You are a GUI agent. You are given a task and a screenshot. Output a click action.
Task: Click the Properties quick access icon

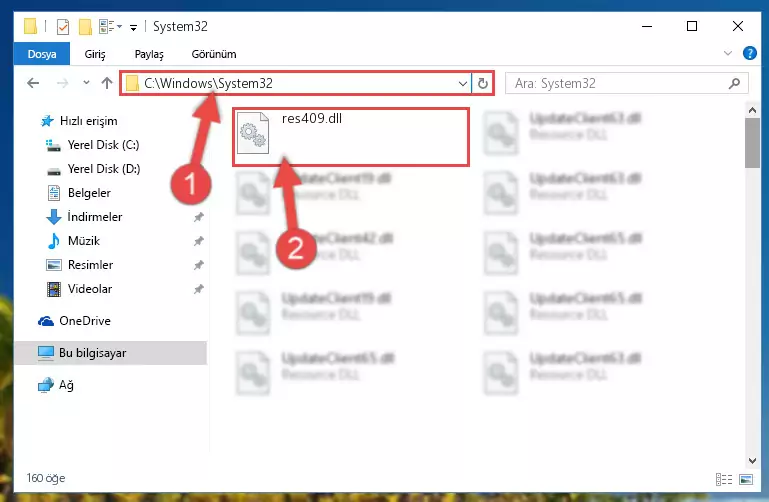pyautogui.click(x=63, y=26)
